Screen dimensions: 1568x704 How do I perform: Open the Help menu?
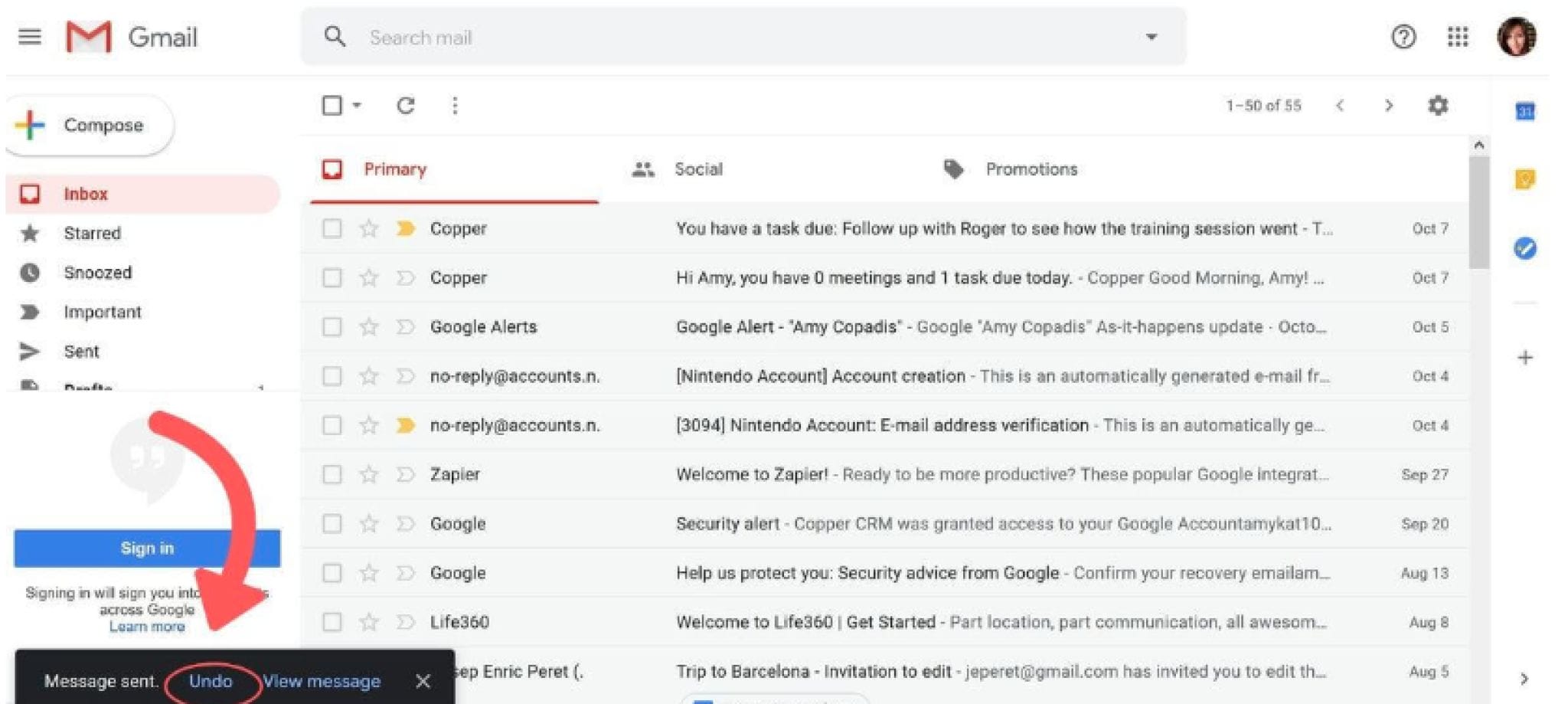(1403, 36)
